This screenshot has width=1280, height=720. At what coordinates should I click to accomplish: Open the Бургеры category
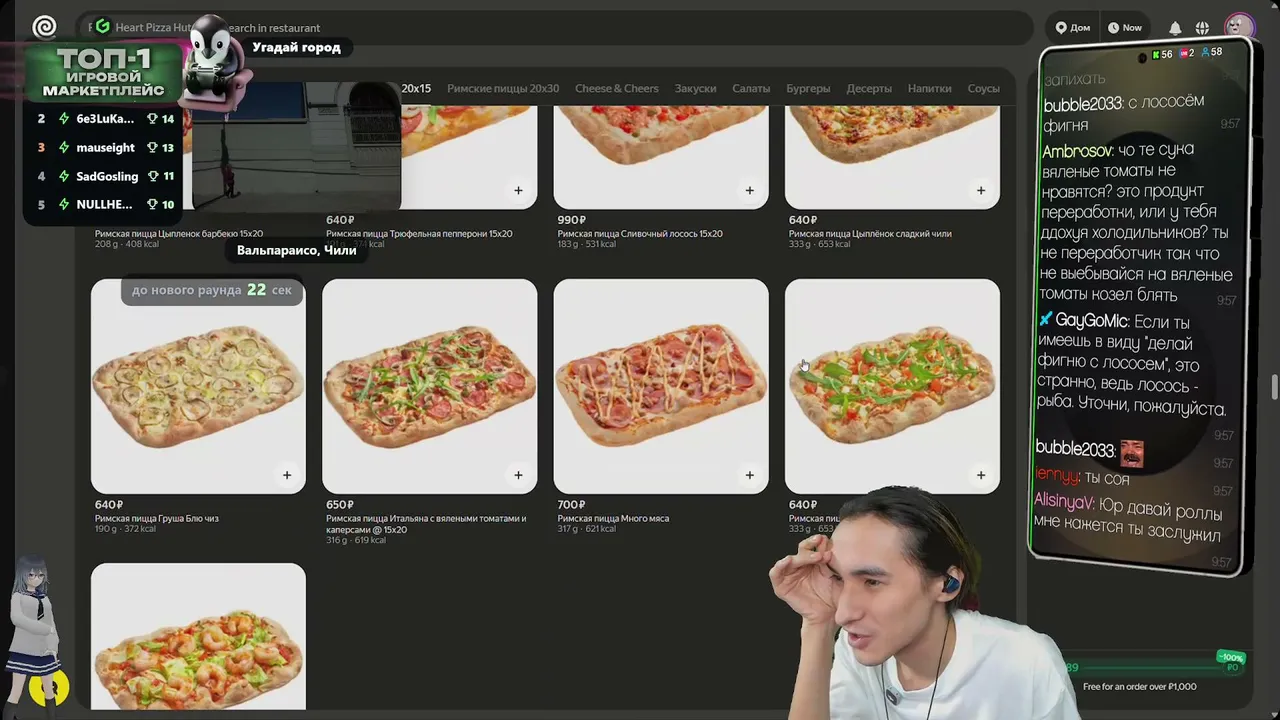(808, 88)
